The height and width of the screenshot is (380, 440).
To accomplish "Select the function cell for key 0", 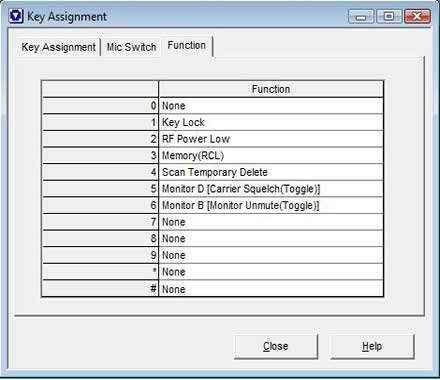I will pyautogui.click(x=271, y=106).
